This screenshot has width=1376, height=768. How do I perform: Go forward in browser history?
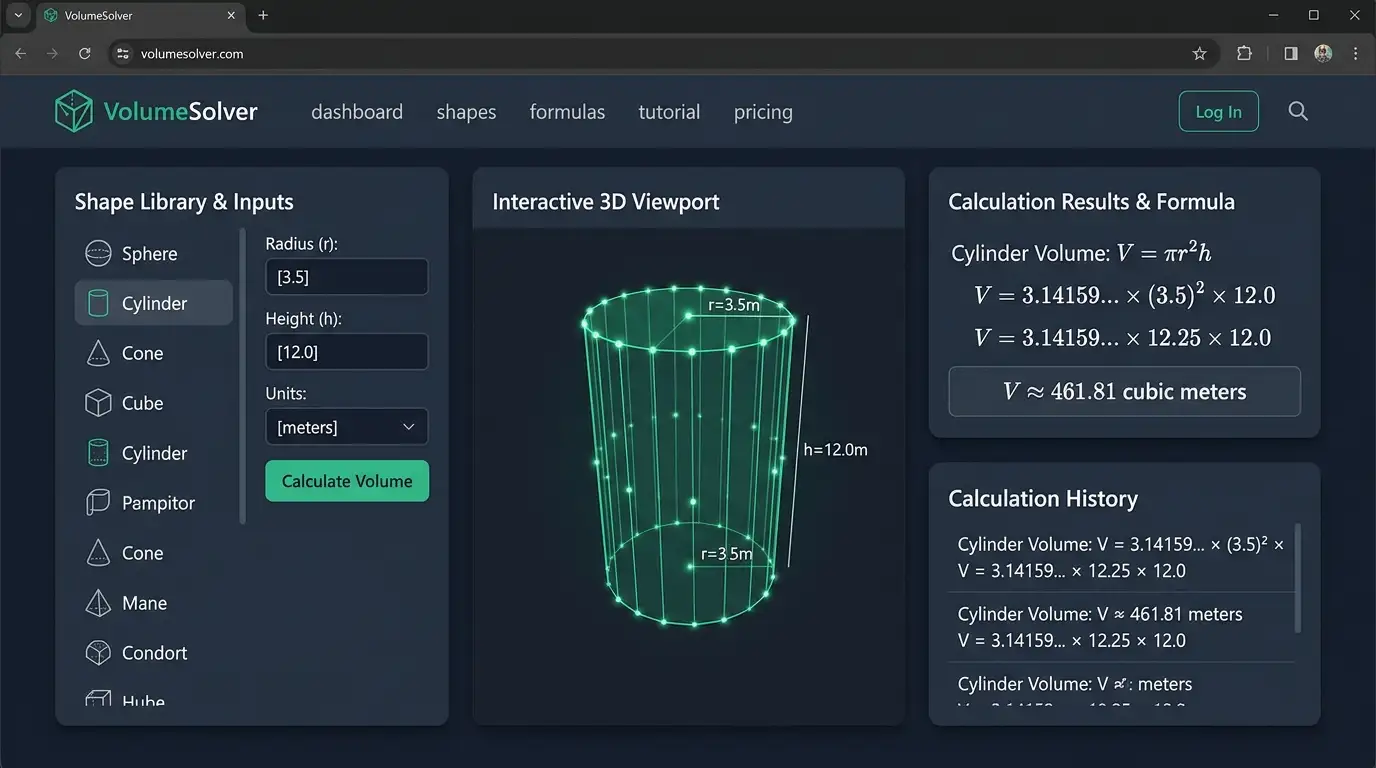click(x=52, y=54)
